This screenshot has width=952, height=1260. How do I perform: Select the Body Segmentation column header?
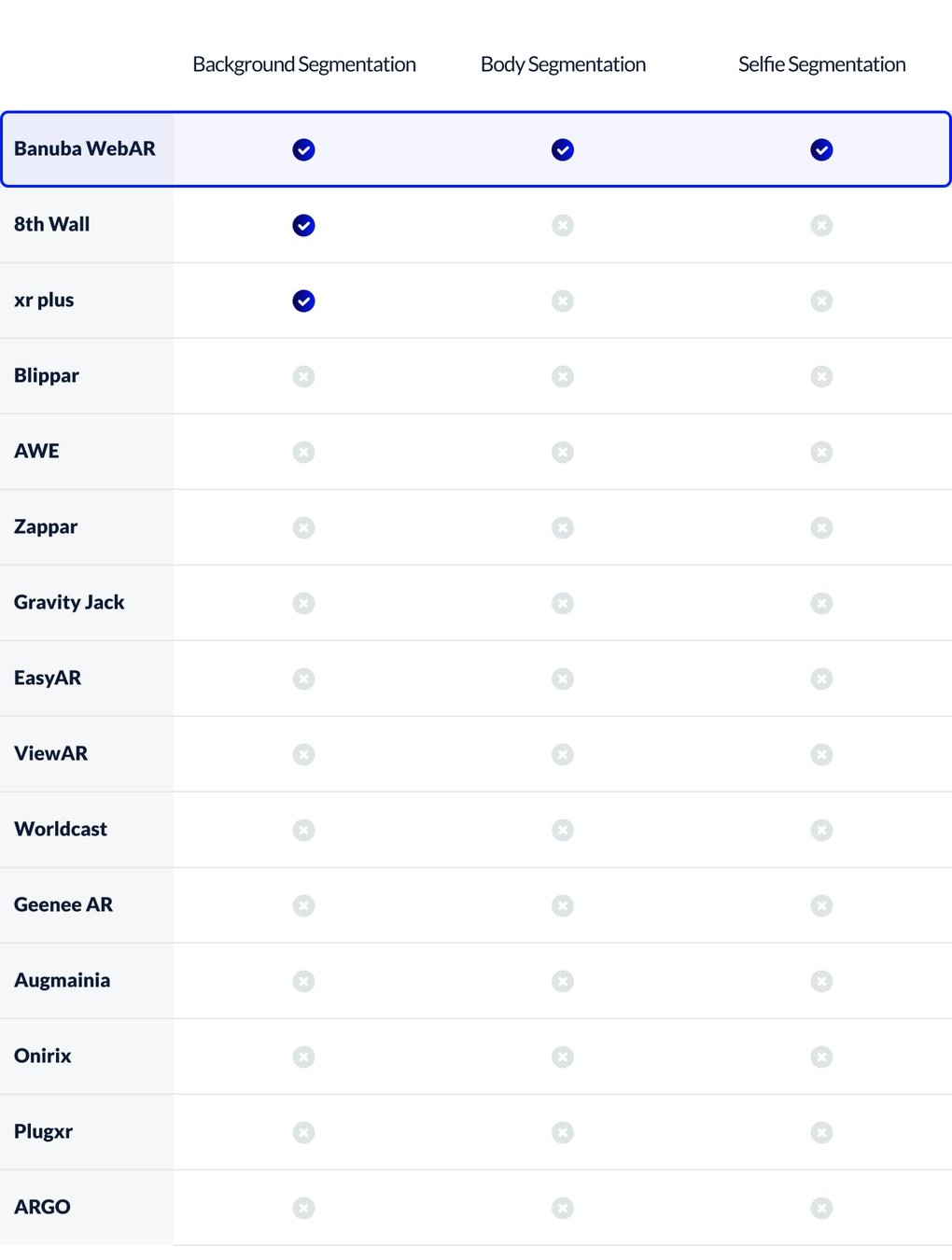(563, 64)
